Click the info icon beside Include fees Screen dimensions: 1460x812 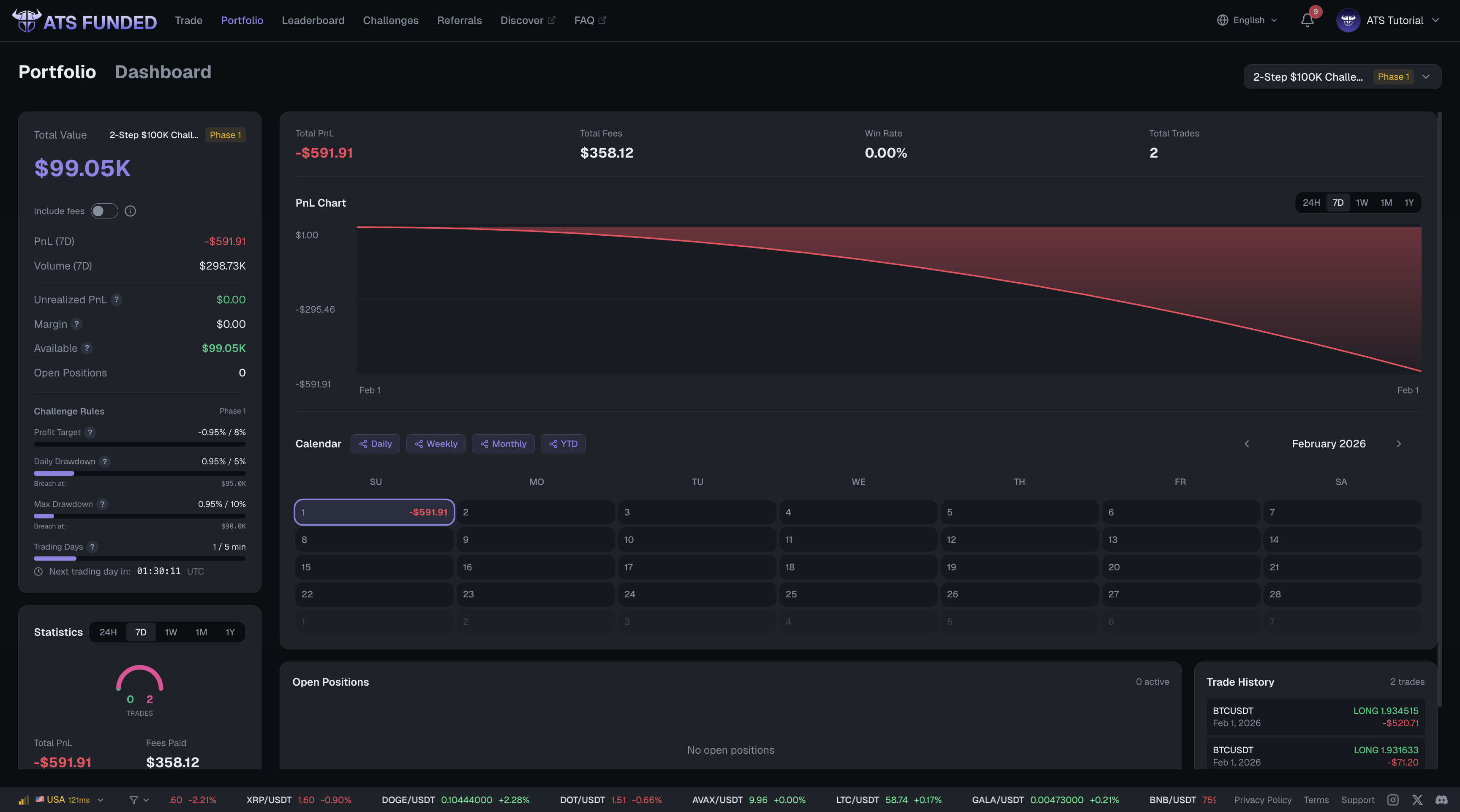[131, 211]
